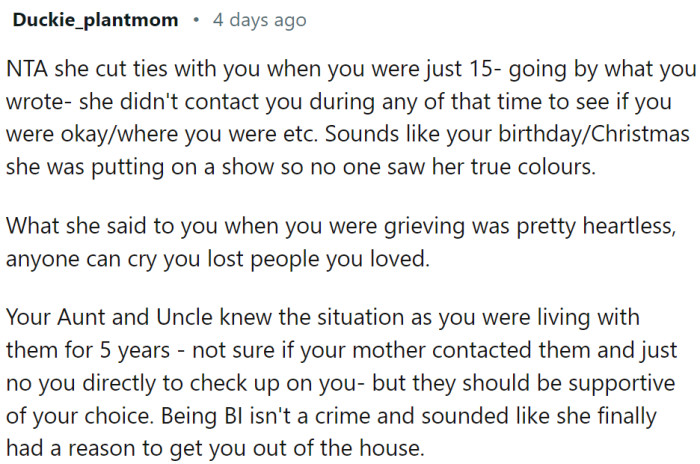This screenshot has height=464, width=700.
Task: Click the paragraph starting "Your Aunt and Uncle"
Action: pos(340,380)
